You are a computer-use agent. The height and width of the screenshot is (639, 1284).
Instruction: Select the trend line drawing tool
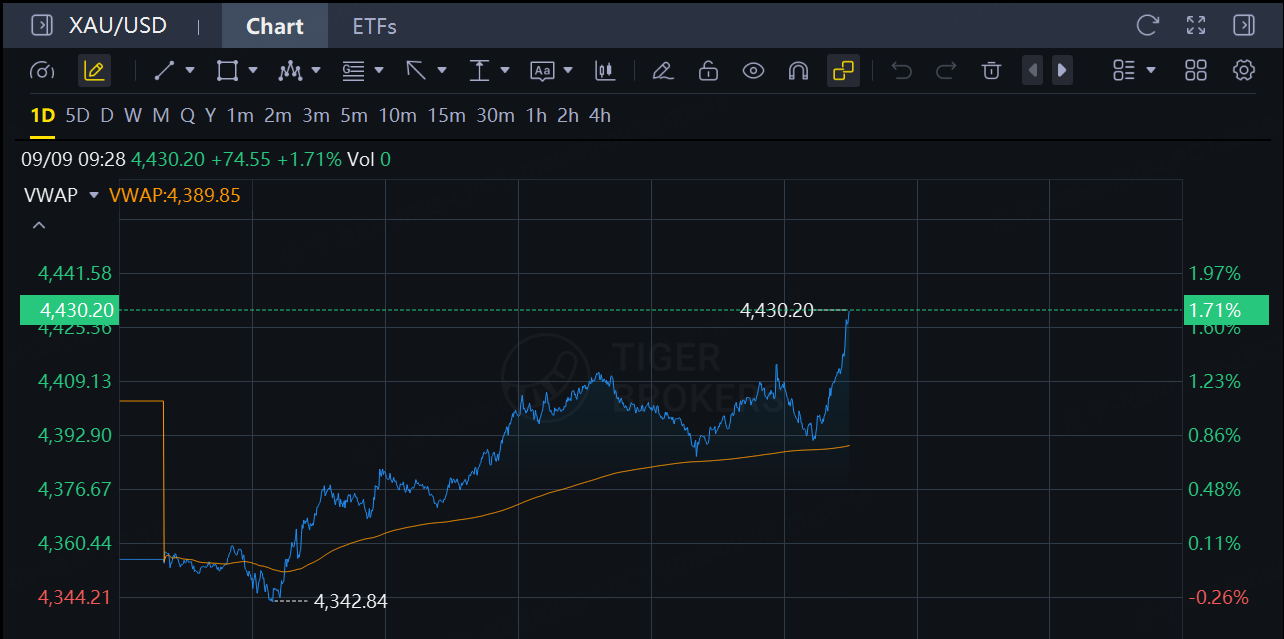pyautogui.click(x=165, y=70)
